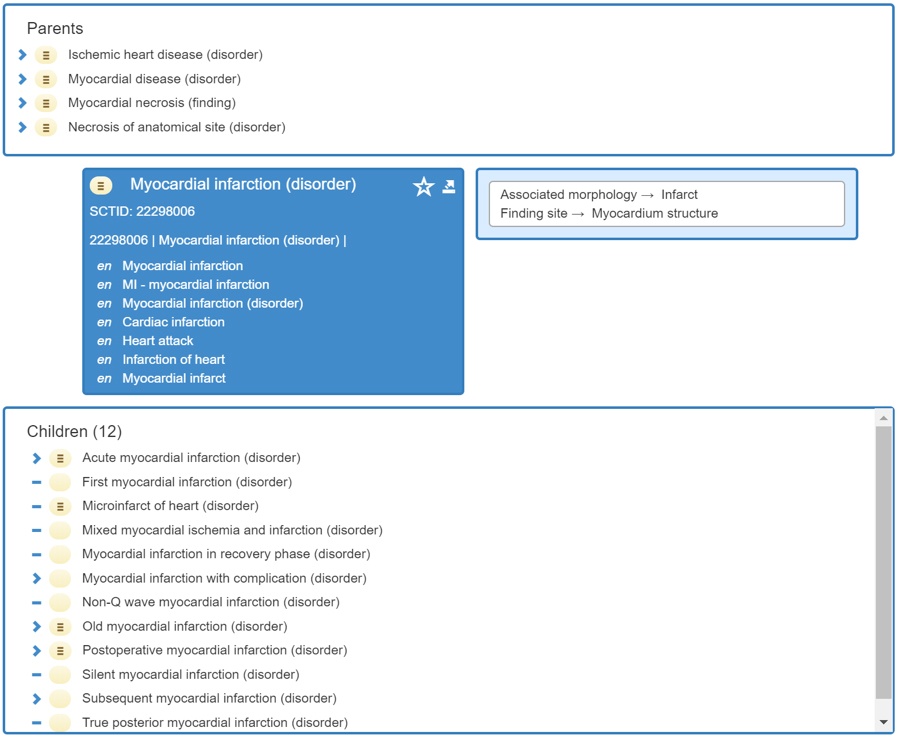Click the Myocardial infarct synonym
Image resolution: width=898 pixels, height=739 pixels.
pos(174,379)
